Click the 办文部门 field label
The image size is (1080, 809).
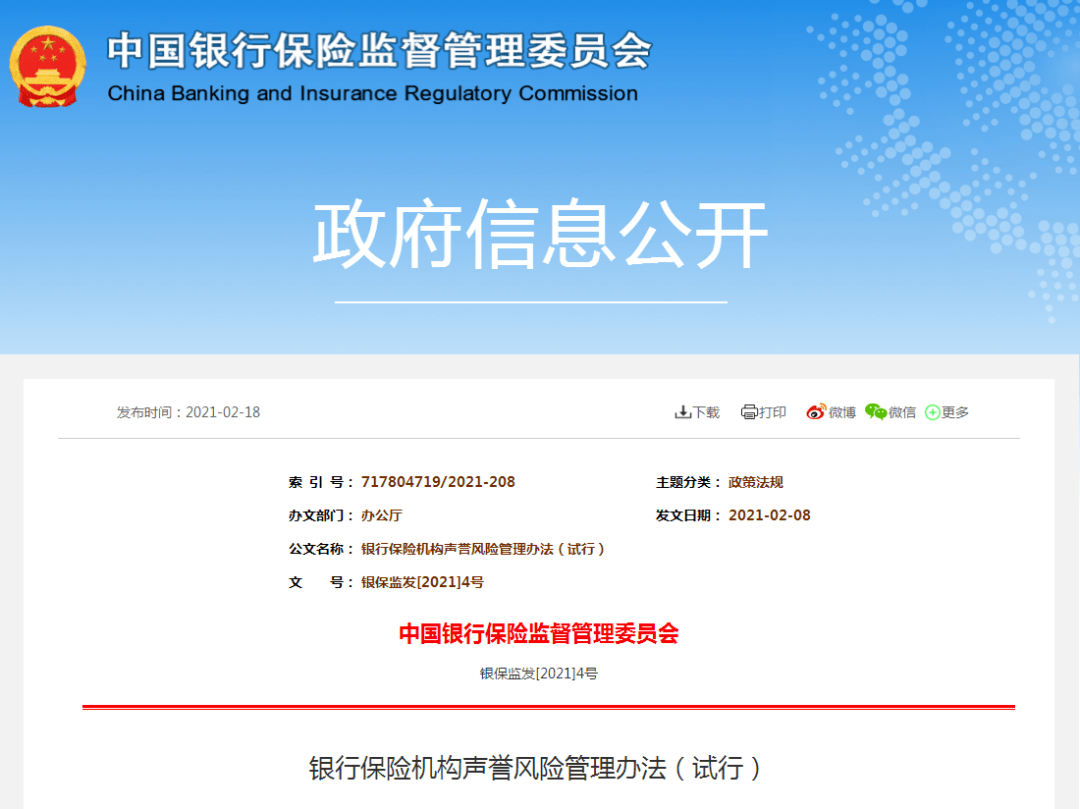point(321,515)
